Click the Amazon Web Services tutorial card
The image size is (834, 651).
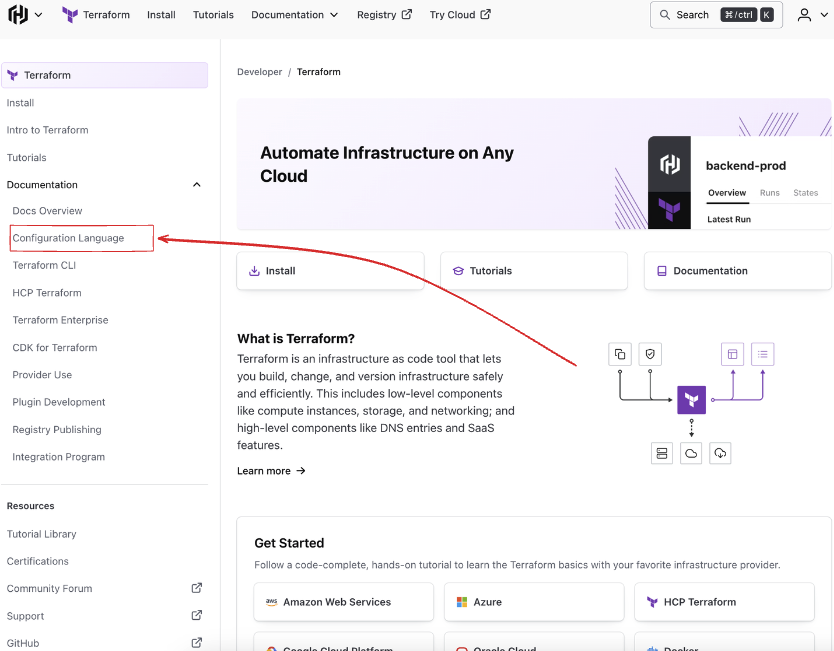pyautogui.click(x=343, y=602)
